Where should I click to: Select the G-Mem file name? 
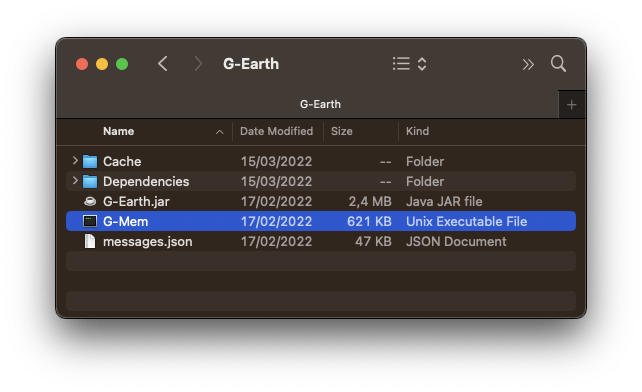point(125,222)
